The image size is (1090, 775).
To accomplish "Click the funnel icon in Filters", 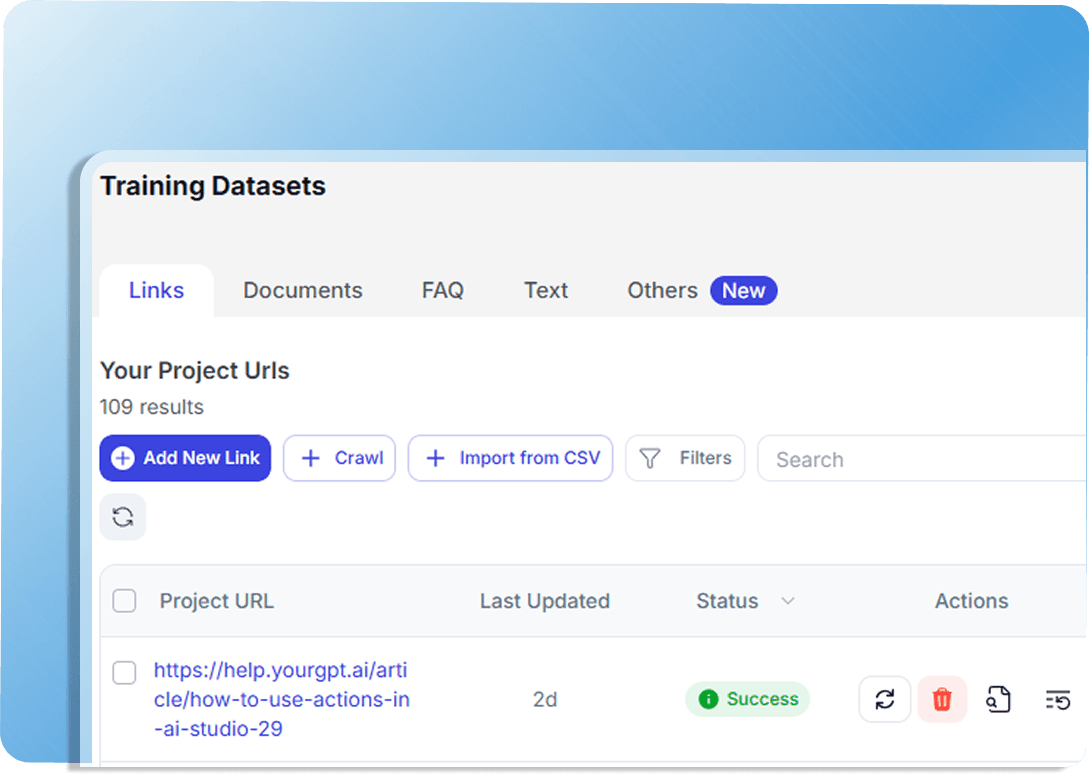I will [x=649, y=459].
